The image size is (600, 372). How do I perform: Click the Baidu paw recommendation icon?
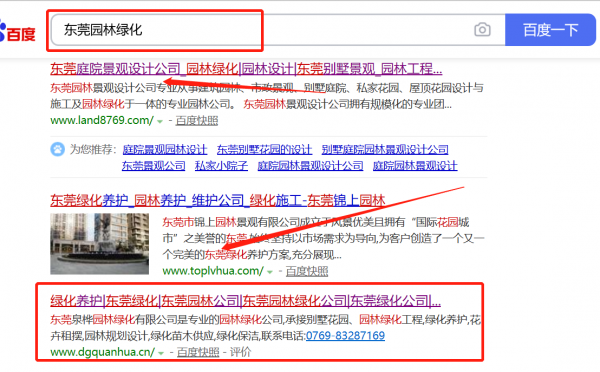[57, 149]
